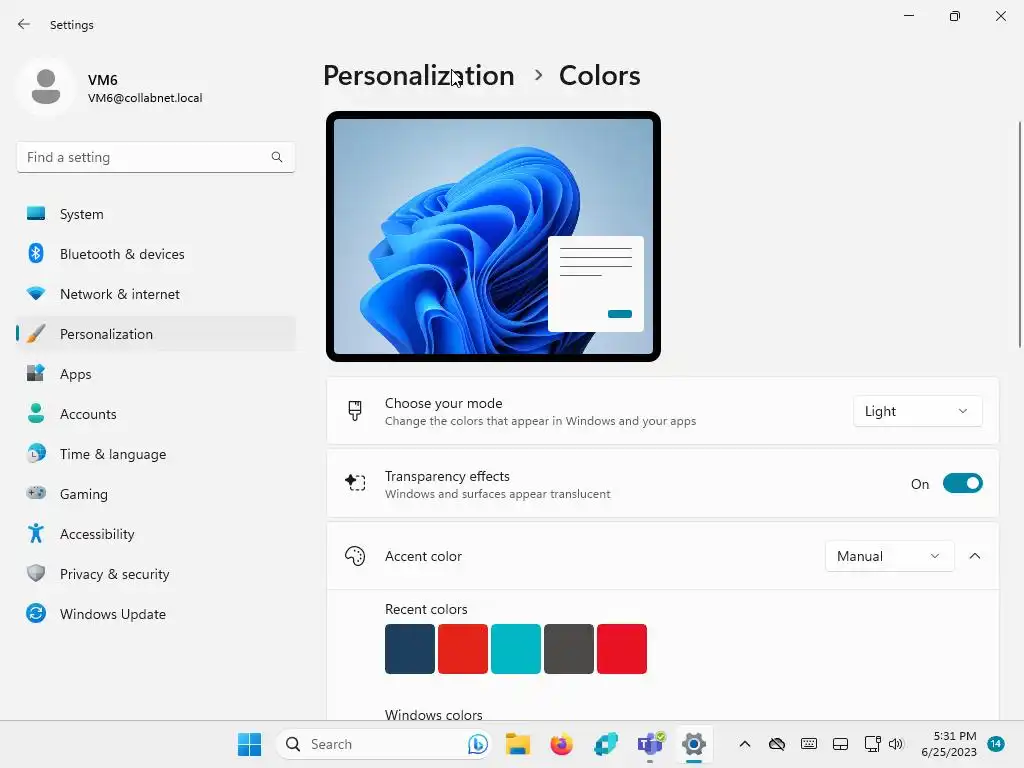Open Privacy & security page
The height and width of the screenshot is (768, 1024).
pyautogui.click(x=155, y=573)
